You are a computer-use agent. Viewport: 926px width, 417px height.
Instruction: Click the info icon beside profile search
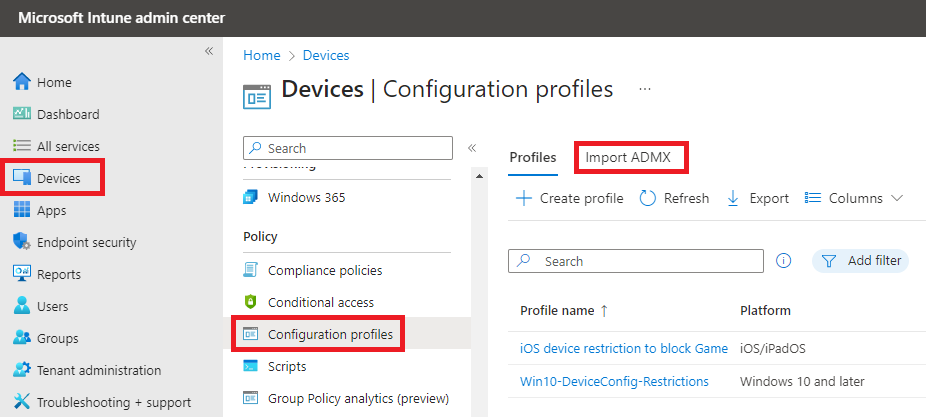pos(784,260)
